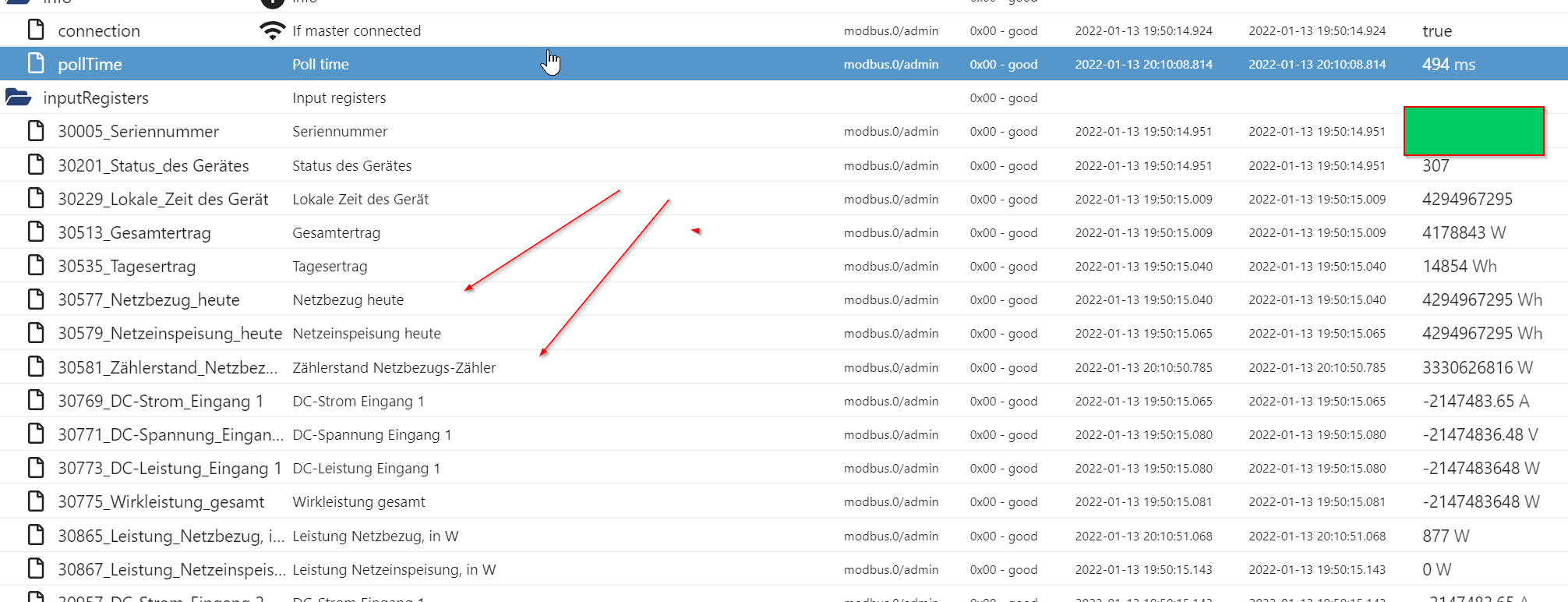Collapse the inputRegisters folder icon
The image size is (1568, 602).
(18, 97)
